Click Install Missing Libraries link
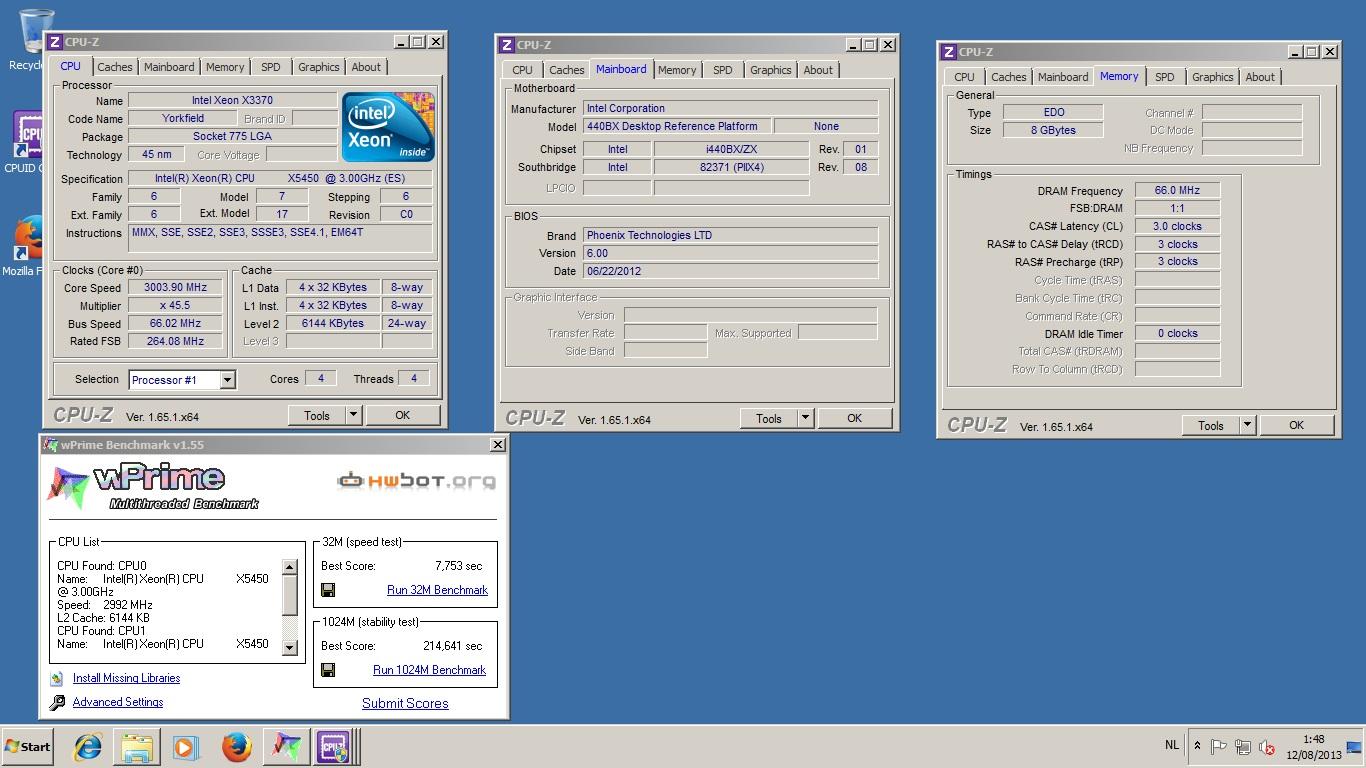Image resolution: width=1366 pixels, height=768 pixels. (126, 678)
